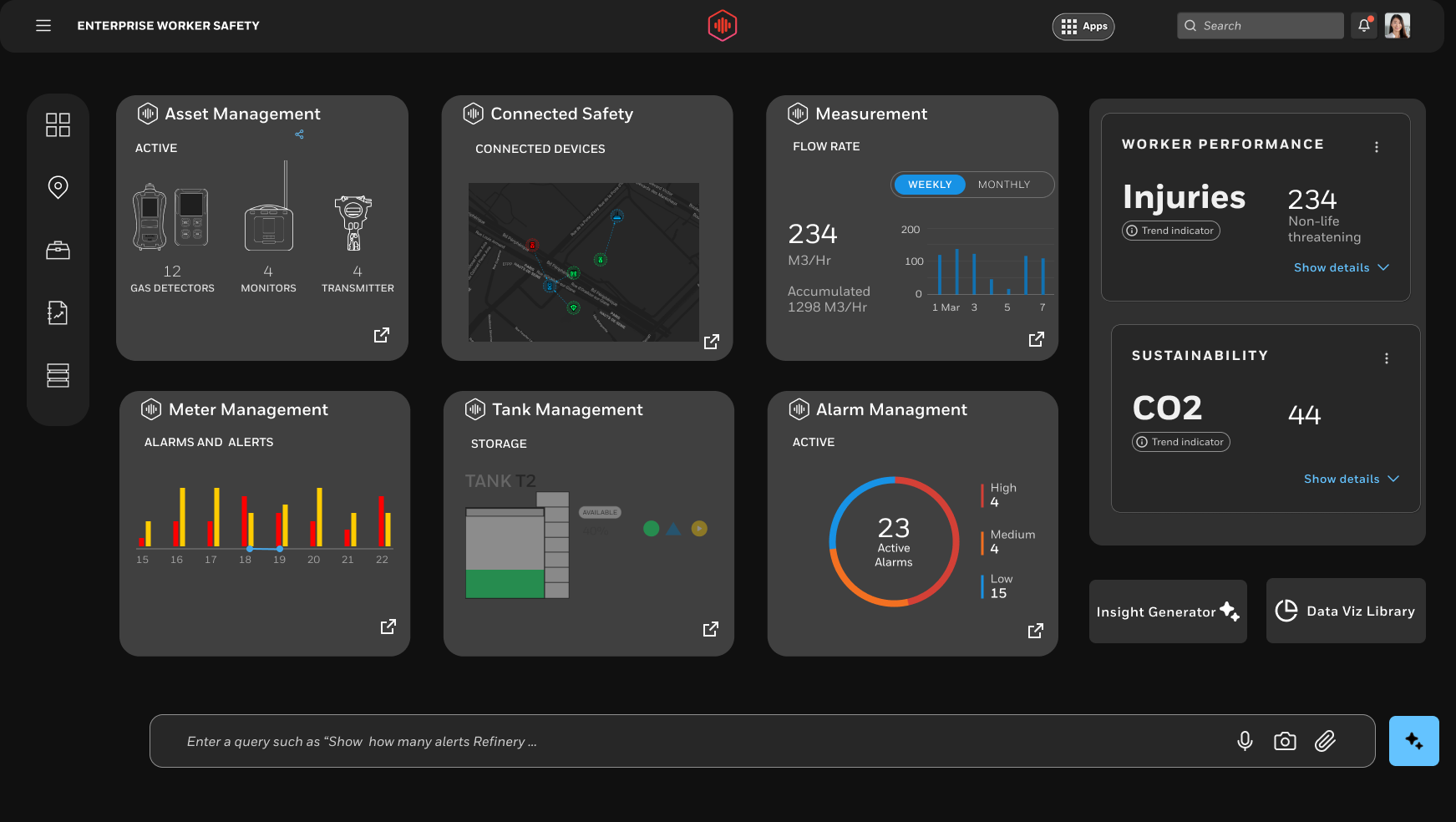This screenshot has height=822, width=1456.
Task: Open Worker Performance three-dot menu
Action: (x=1377, y=147)
